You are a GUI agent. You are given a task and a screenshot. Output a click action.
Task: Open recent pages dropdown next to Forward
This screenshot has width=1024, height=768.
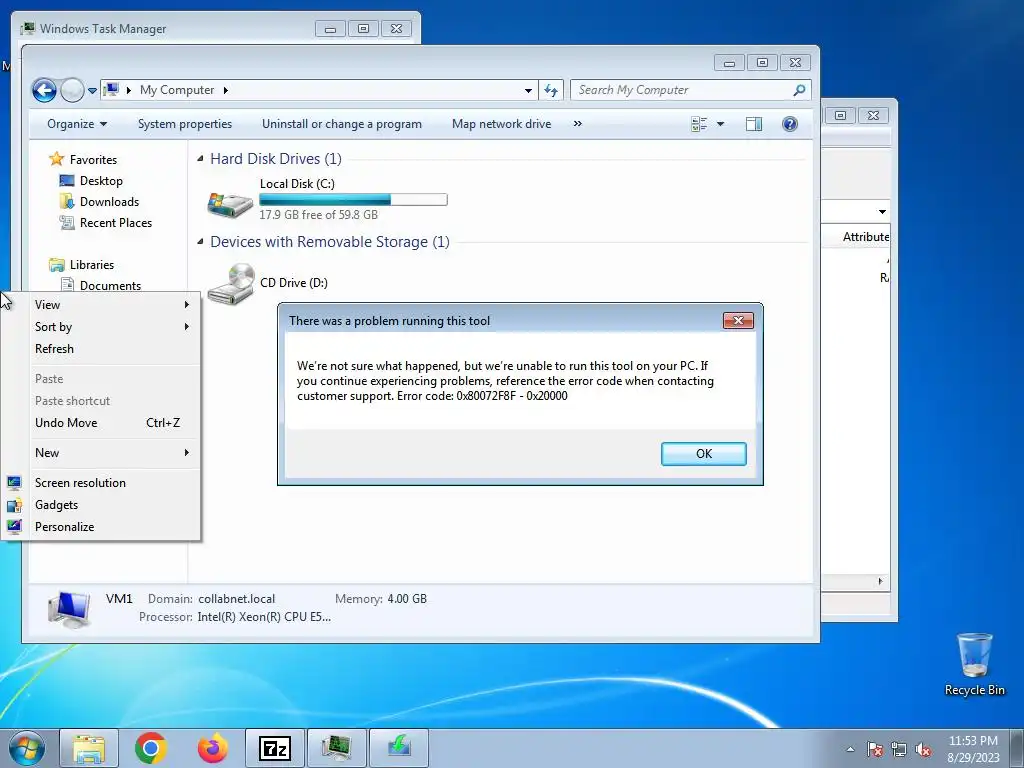click(x=93, y=91)
